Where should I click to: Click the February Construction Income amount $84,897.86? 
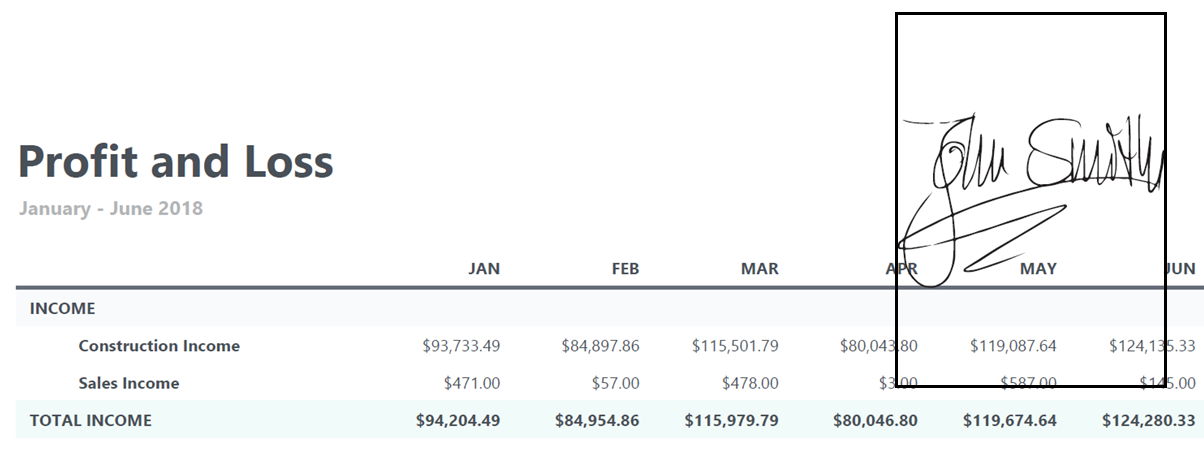tap(600, 346)
